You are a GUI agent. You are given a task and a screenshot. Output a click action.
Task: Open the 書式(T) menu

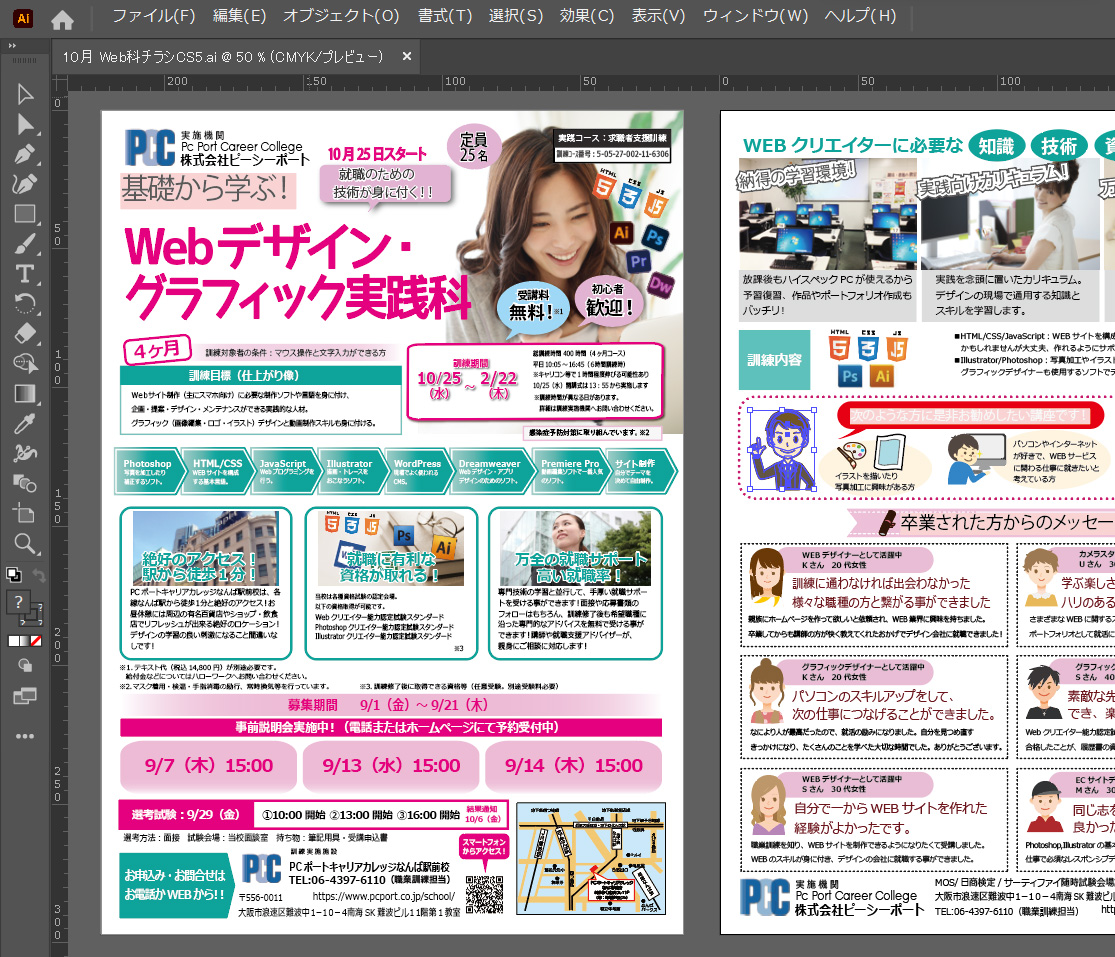[x=445, y=16]
